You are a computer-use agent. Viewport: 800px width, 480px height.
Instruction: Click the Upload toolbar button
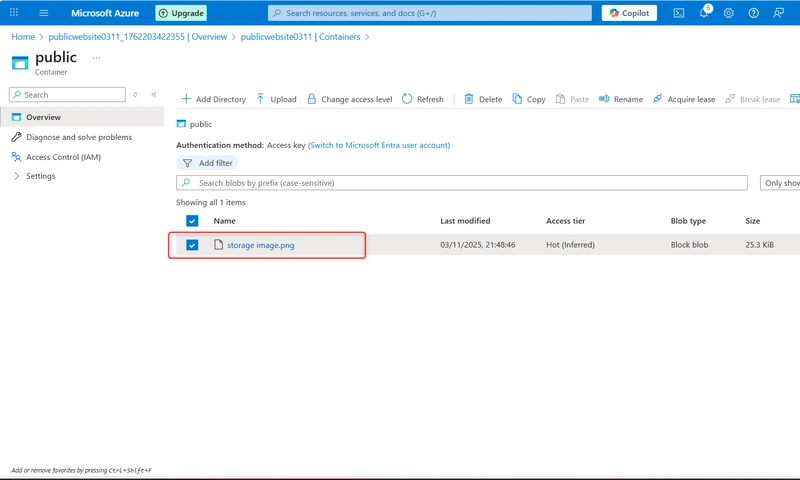276,99
